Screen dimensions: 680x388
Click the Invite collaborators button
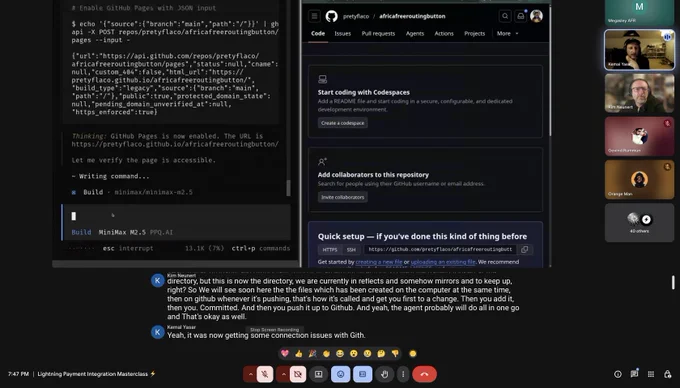343,197
